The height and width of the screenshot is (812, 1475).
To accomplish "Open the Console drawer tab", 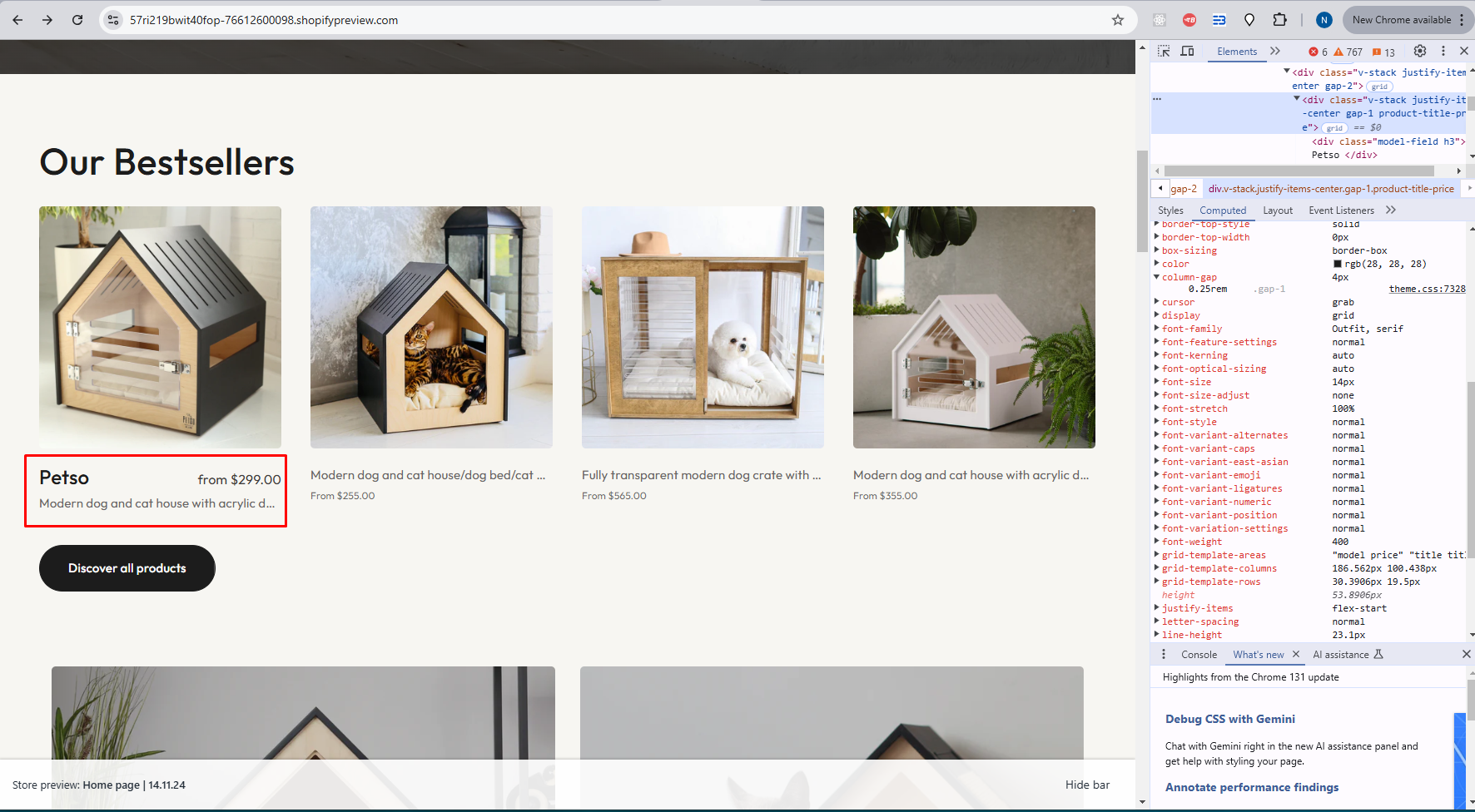I will 1199,655.
